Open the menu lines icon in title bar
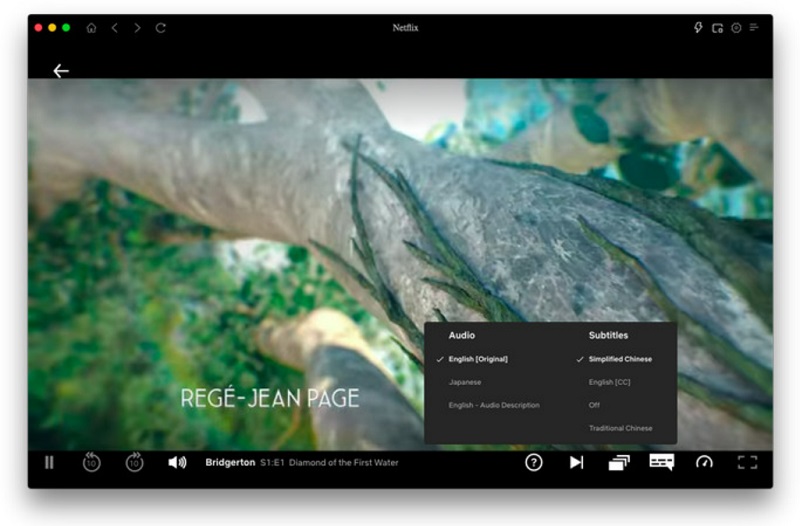Viewport: 800px width, 526px height. click(x=754, y=28)
